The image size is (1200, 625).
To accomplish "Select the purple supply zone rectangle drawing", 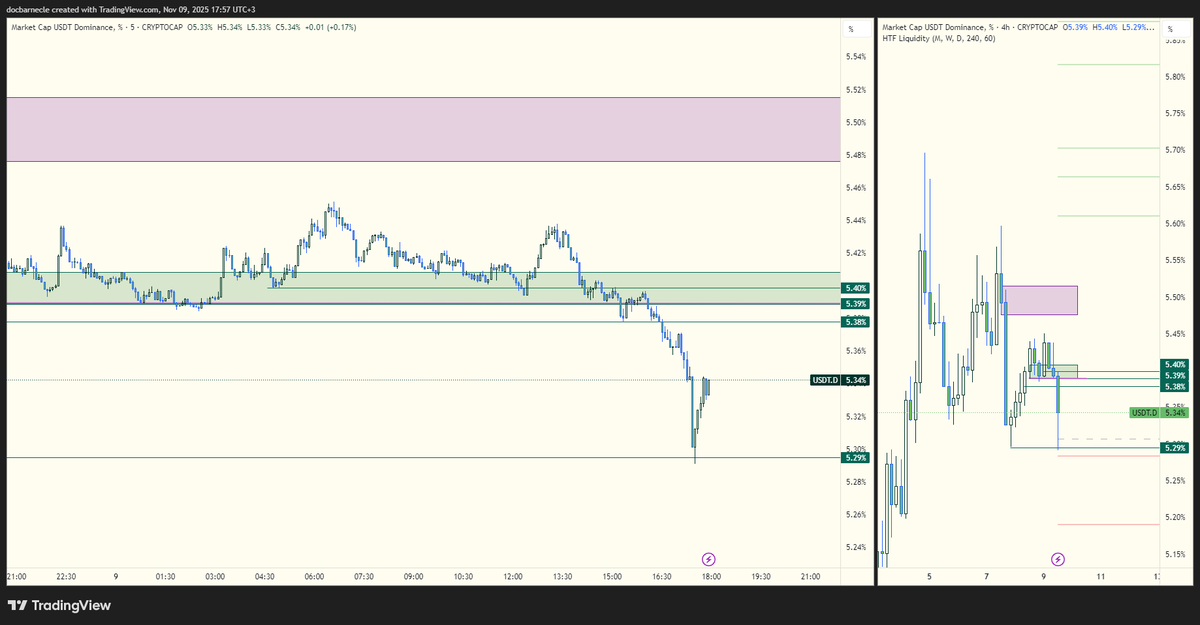I will pyautogui.click(x=420, y=129).
